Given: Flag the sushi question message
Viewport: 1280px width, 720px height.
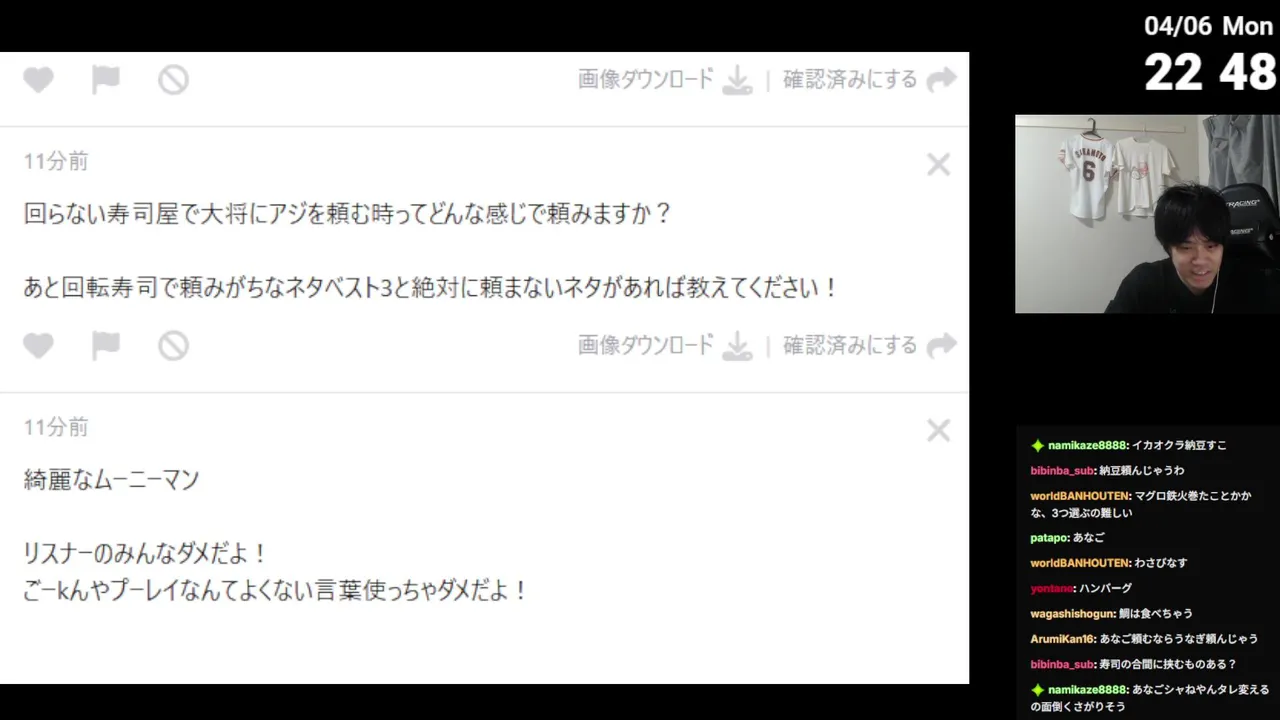Looking at the screenshot, I should tap(106, 346).
